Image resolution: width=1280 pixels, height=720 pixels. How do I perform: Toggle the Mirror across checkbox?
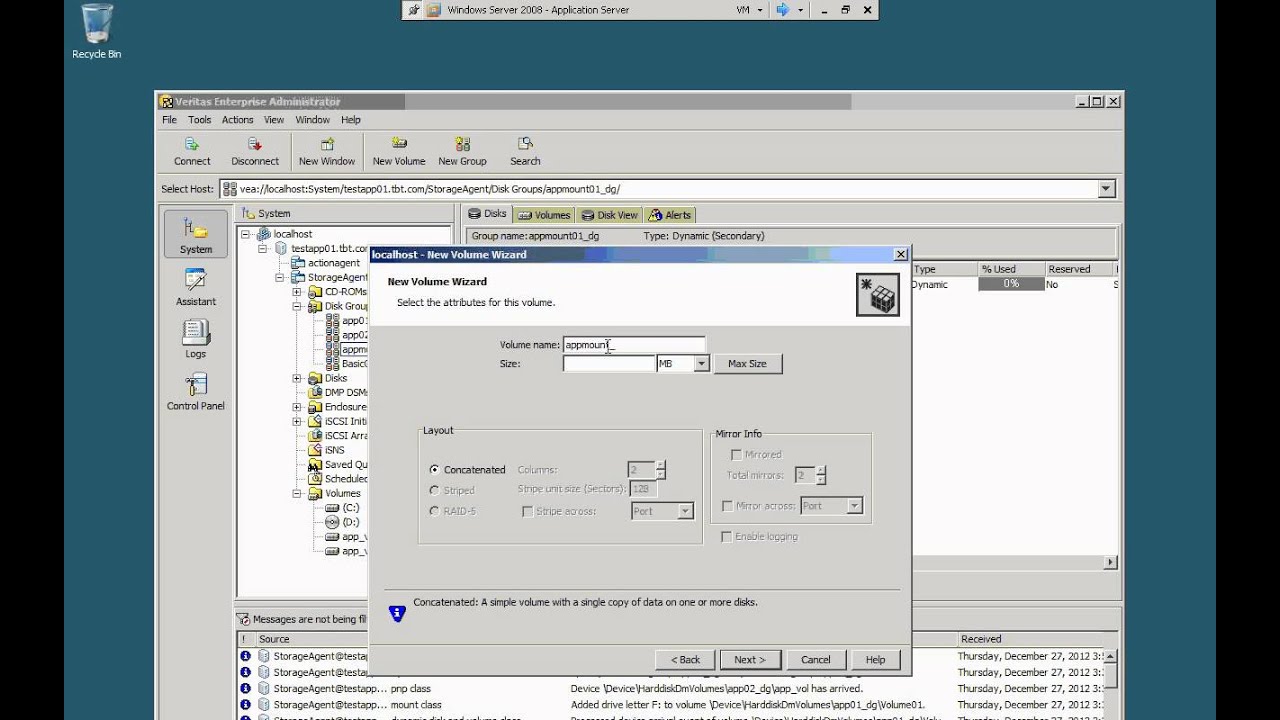[x=727, y=506]
